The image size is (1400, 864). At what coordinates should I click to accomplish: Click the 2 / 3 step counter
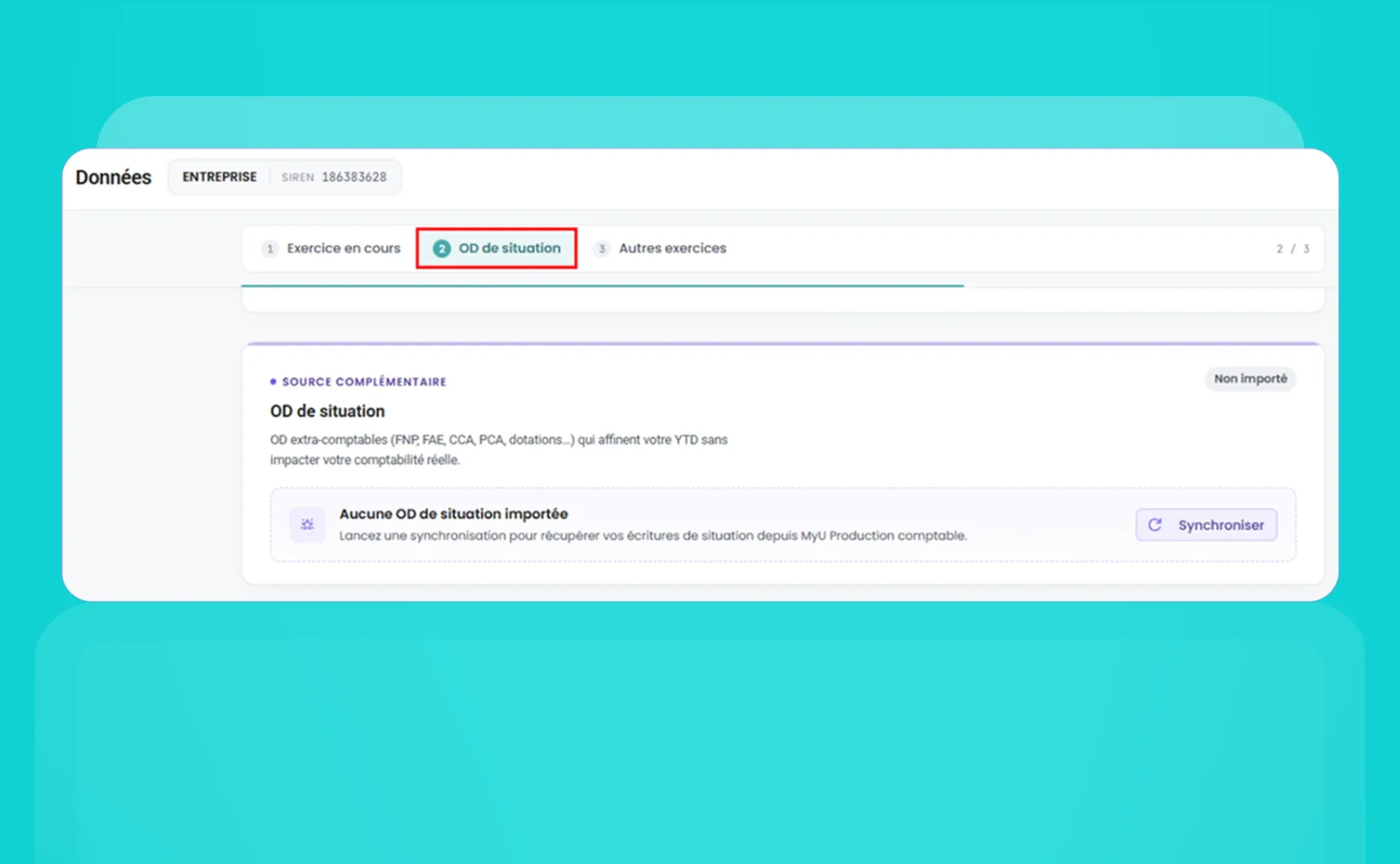click(x=1293, y=249)
